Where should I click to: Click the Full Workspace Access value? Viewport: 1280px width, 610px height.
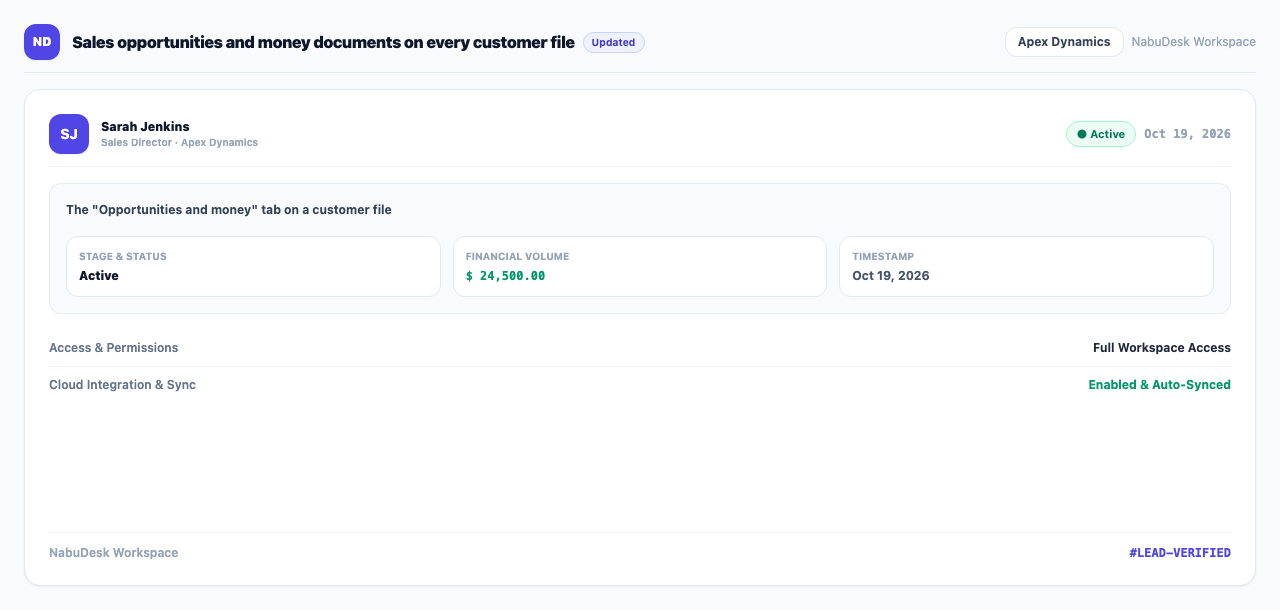[1162, 348]
